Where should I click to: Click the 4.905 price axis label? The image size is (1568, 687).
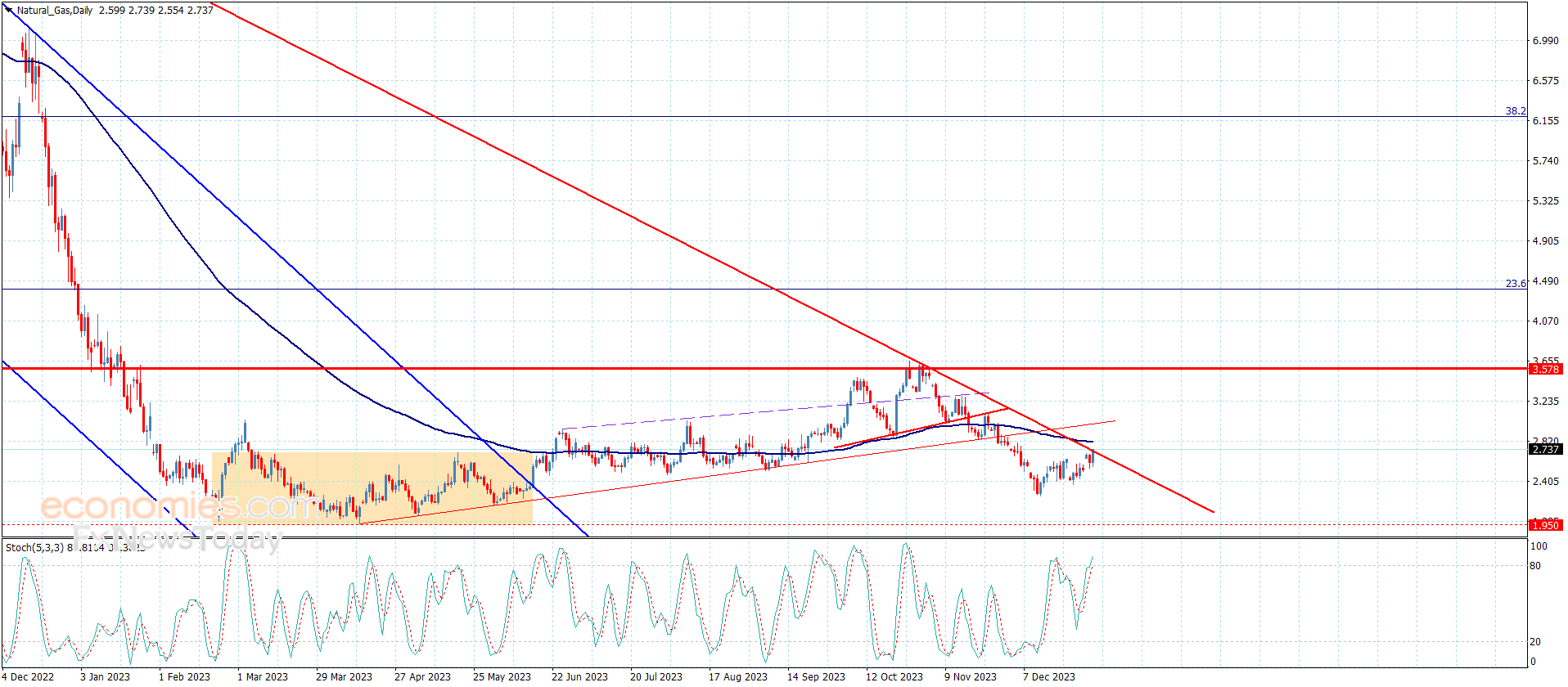[x=1546, y=240]
